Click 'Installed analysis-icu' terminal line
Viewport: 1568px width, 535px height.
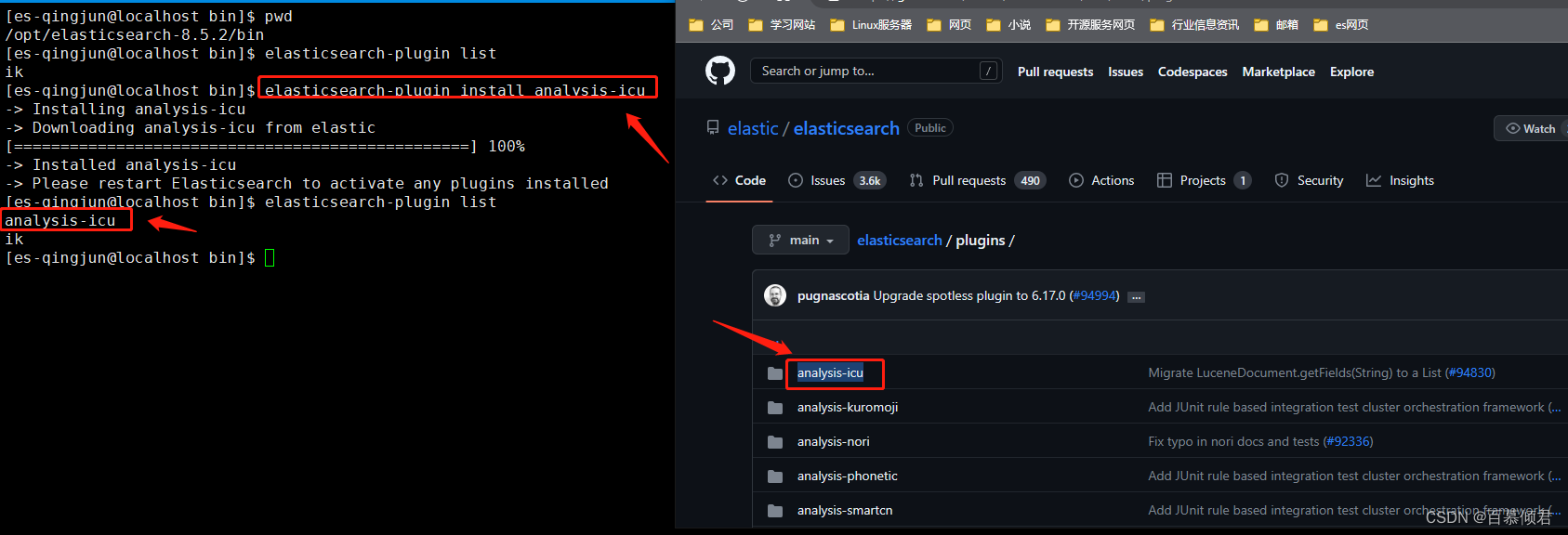[121, 164]
